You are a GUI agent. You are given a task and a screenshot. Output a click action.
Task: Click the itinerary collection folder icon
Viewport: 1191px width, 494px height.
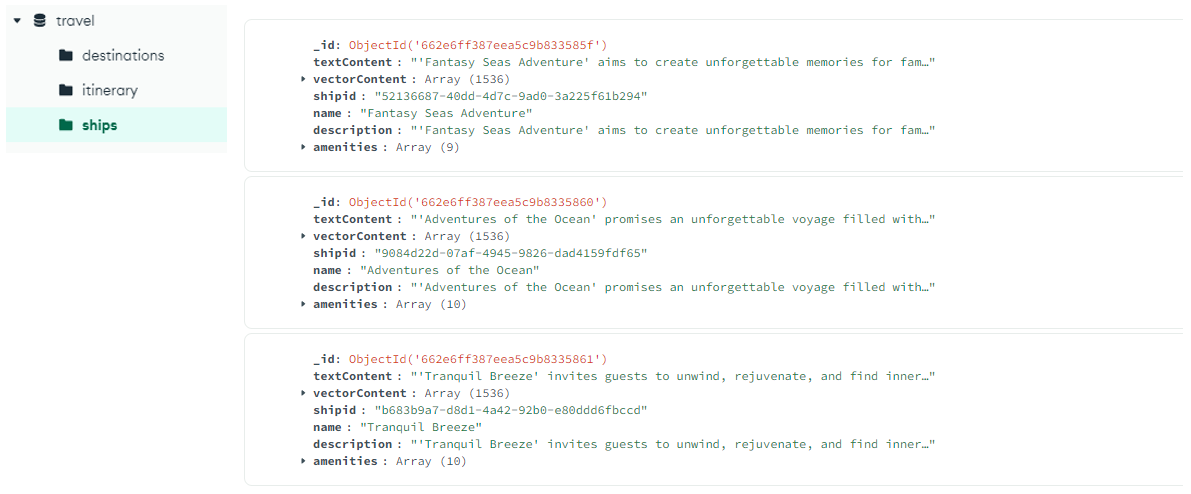click(x=66, y=90)
